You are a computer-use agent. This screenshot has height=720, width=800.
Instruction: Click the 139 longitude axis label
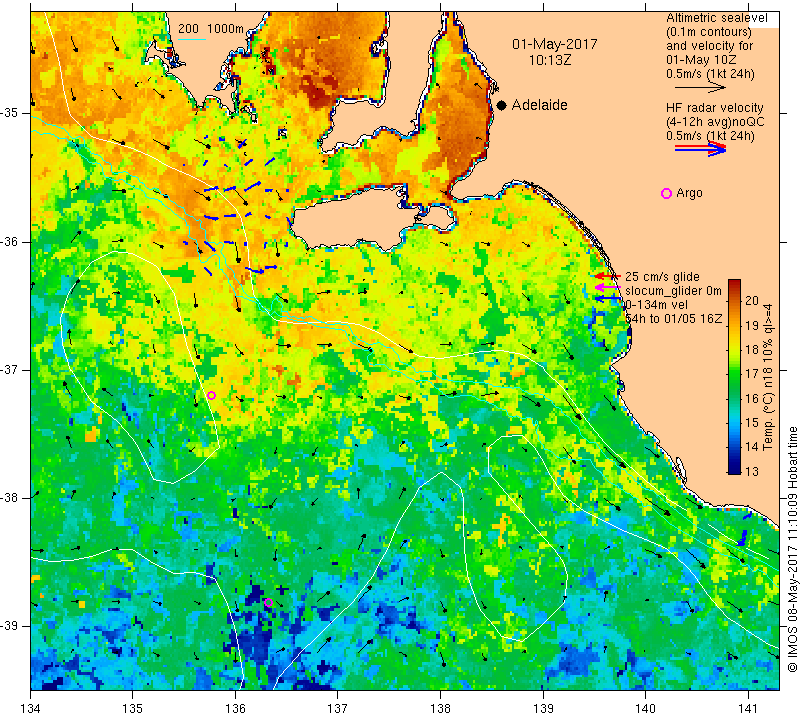coord(543,708)
